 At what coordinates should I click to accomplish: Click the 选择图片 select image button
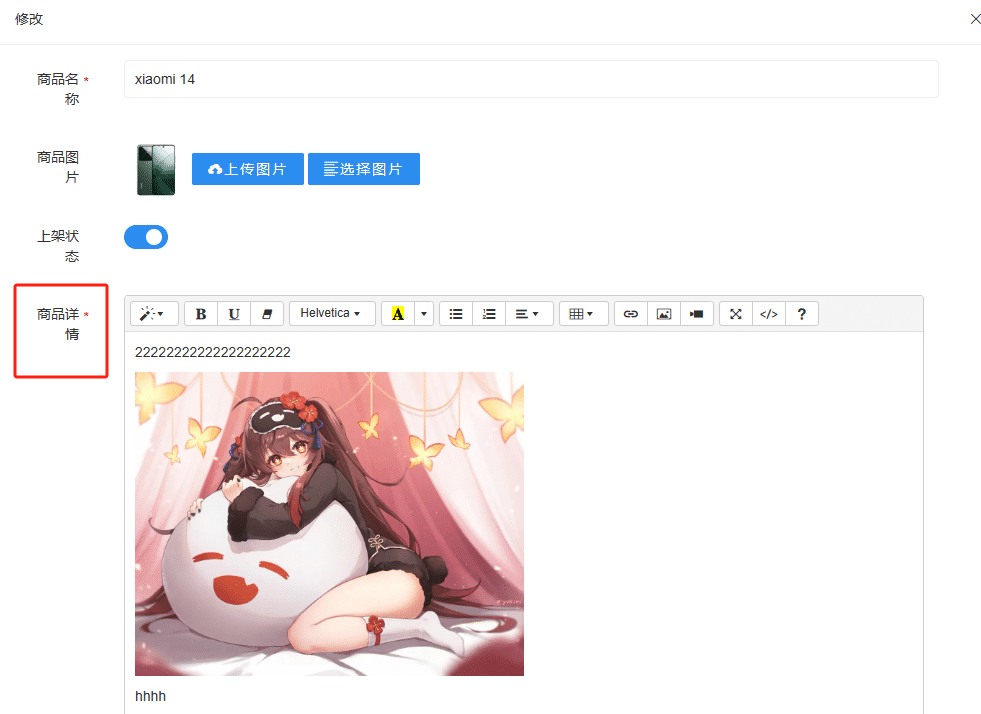364,169
